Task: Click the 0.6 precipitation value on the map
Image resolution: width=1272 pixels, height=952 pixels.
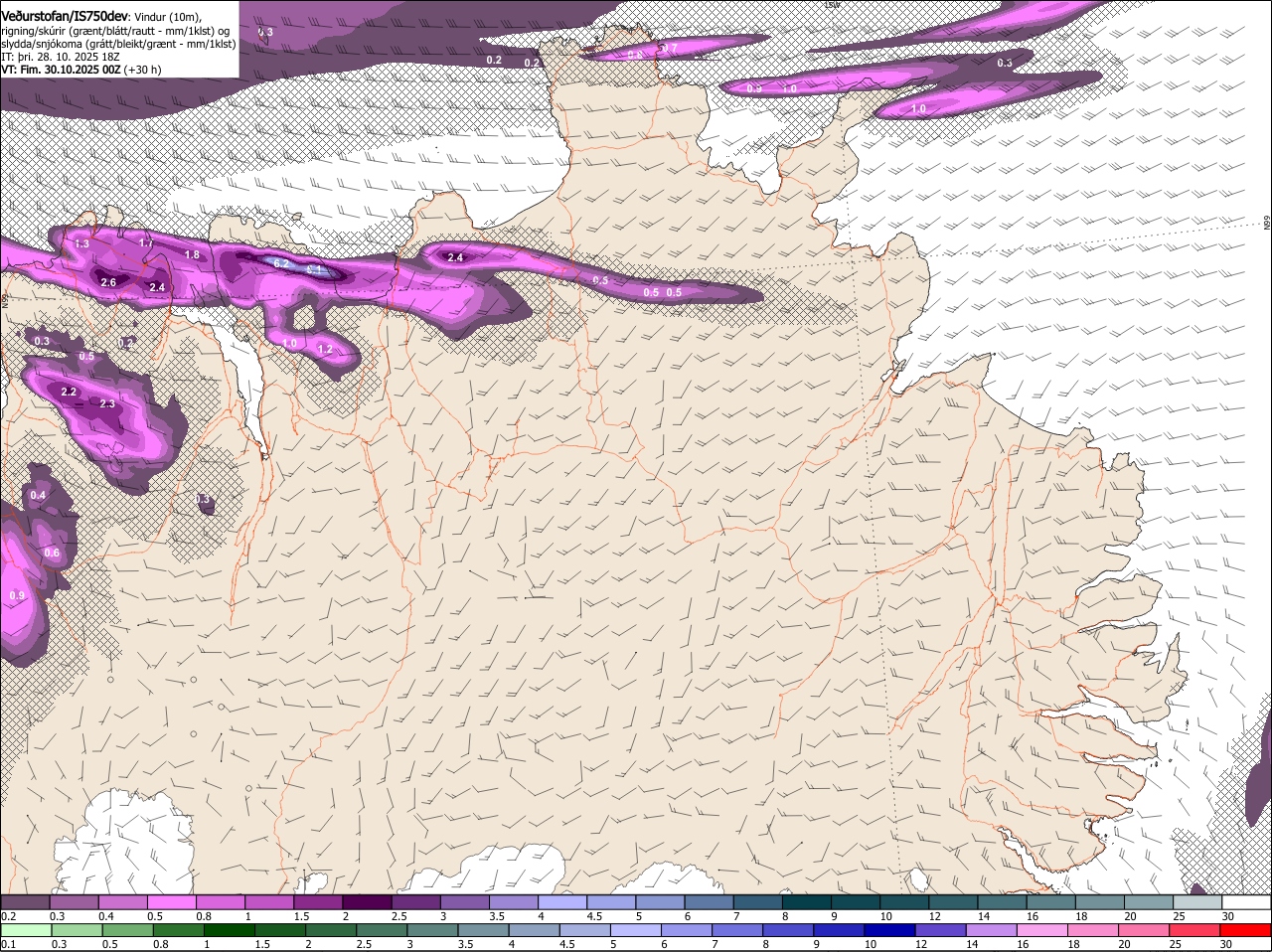Action: [x=52, y=553]
